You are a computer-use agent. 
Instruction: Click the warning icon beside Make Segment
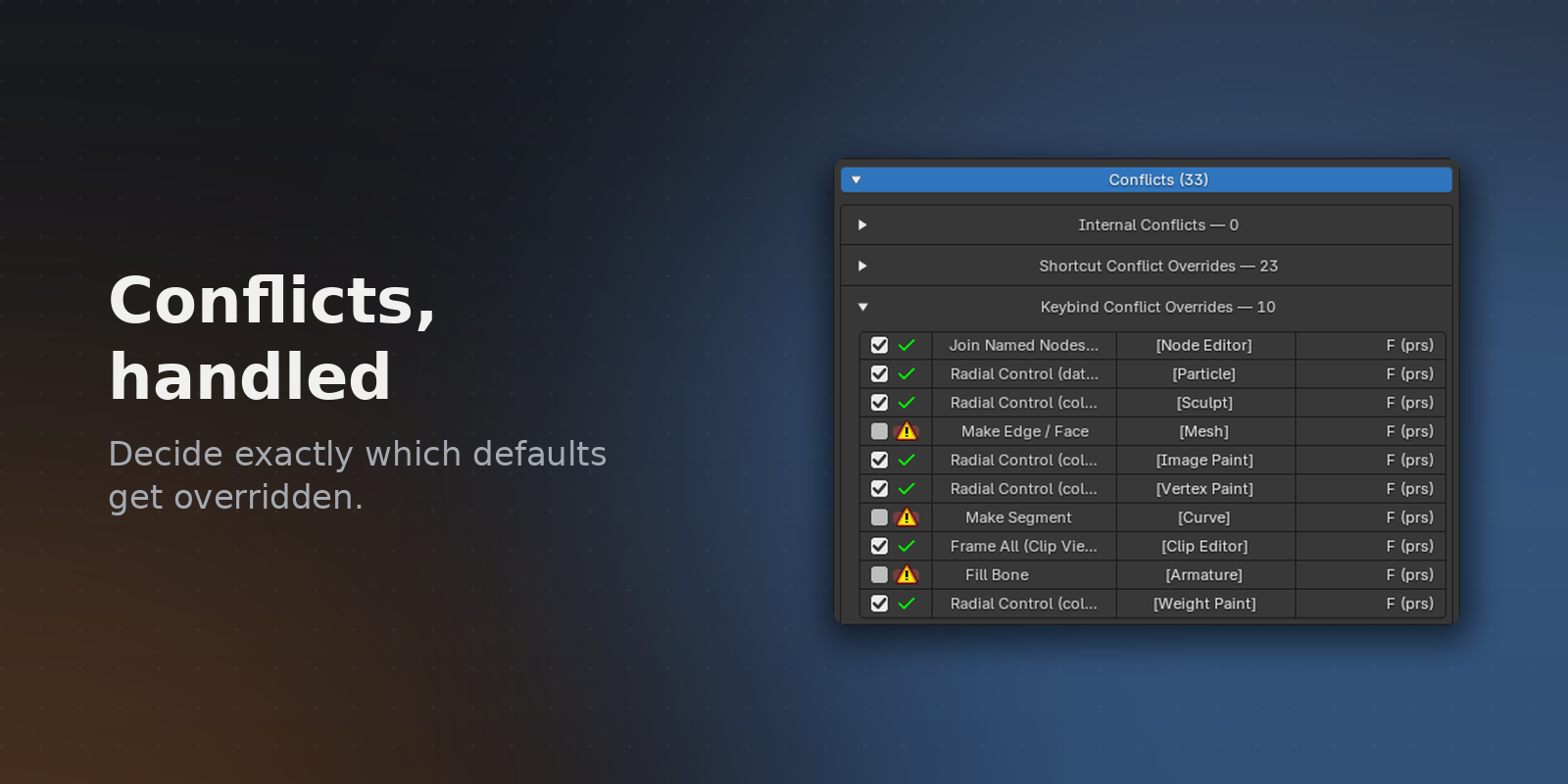pyautogui.click(x=906, y=517)
